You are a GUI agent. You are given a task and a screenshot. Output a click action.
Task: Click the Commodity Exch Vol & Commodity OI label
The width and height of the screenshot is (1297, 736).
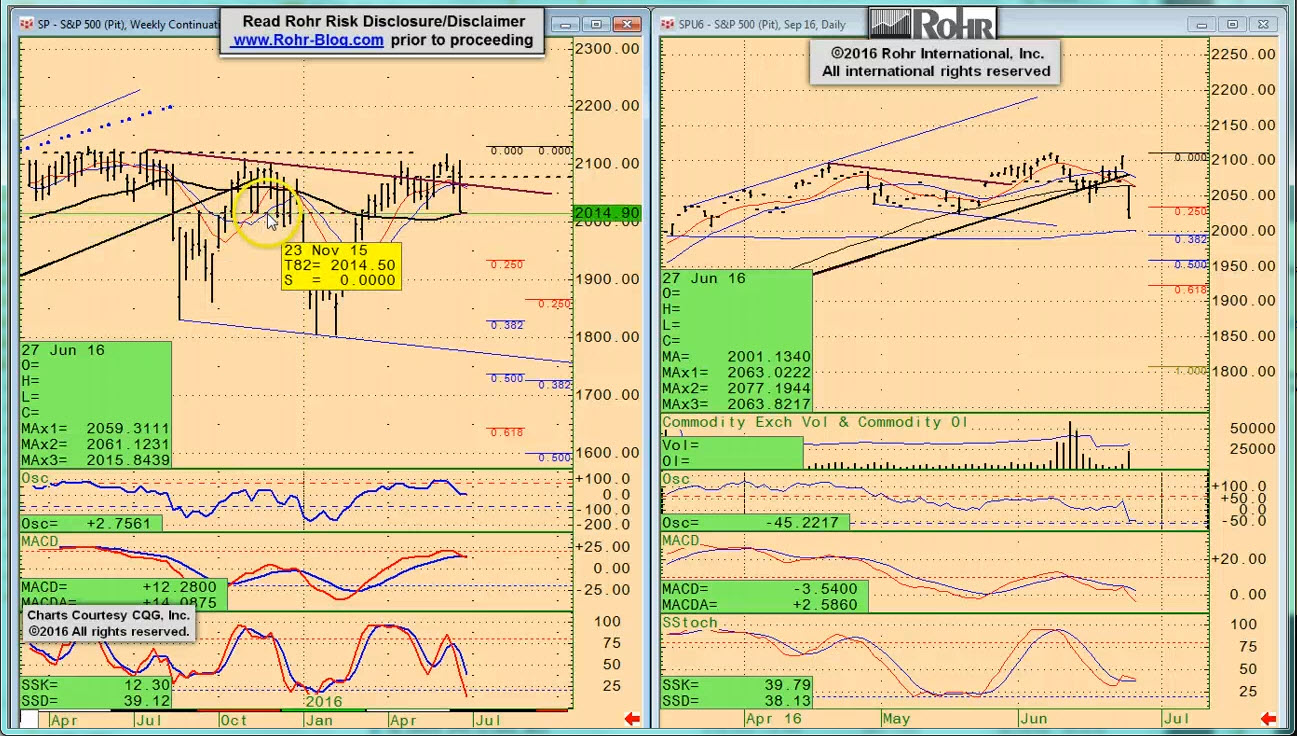(815, 422)
